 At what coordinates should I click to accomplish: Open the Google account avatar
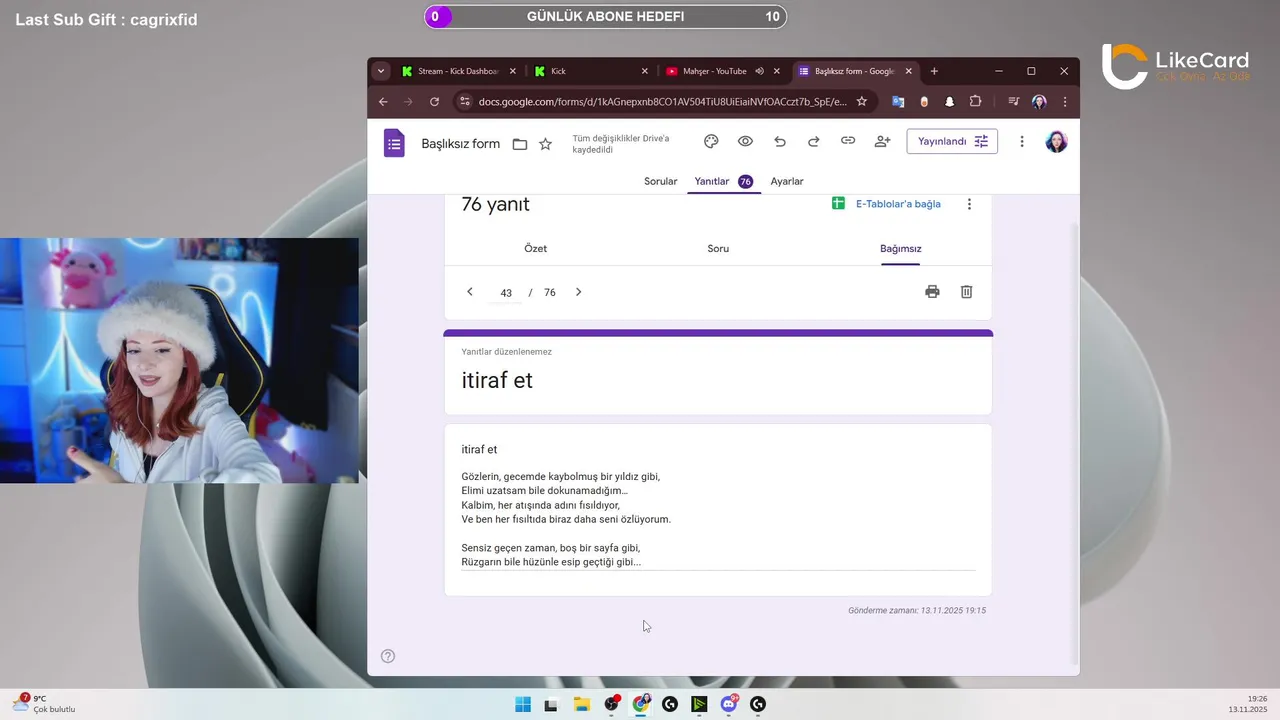tap(1056, 142)
